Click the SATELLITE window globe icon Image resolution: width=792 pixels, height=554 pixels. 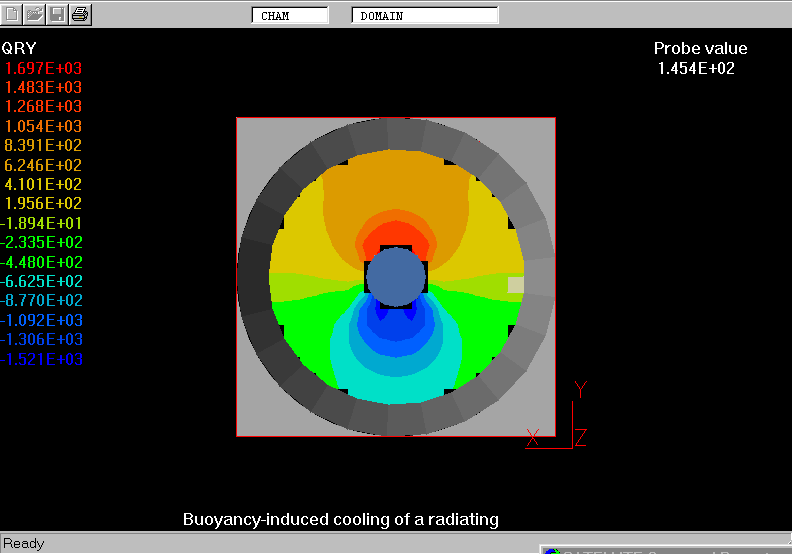click(551, 550)
